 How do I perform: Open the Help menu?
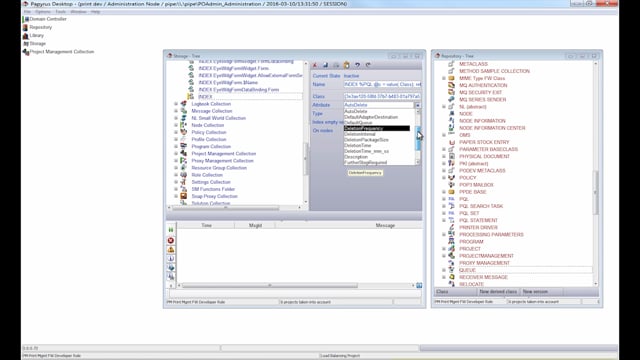click(96, 12)
